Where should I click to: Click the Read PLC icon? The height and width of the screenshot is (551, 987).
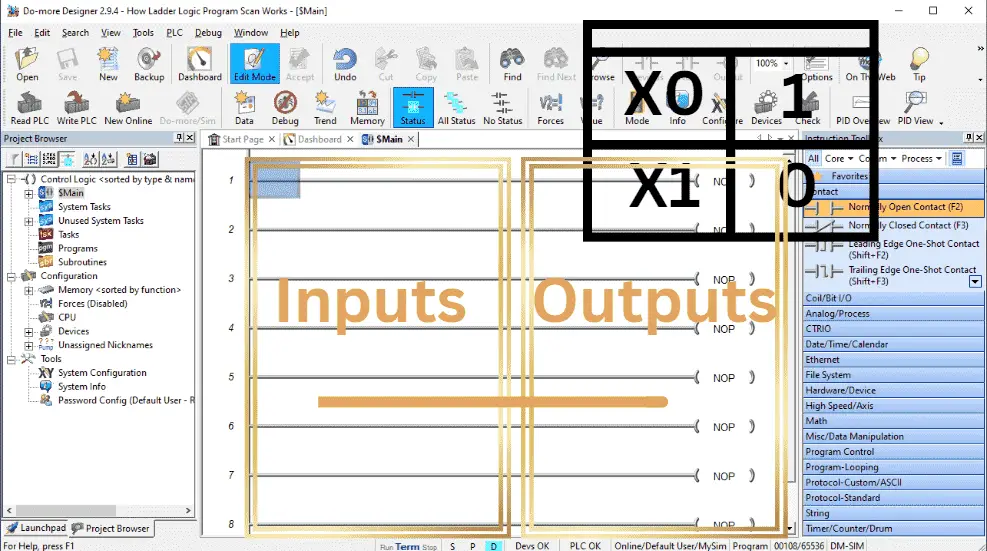30,108
